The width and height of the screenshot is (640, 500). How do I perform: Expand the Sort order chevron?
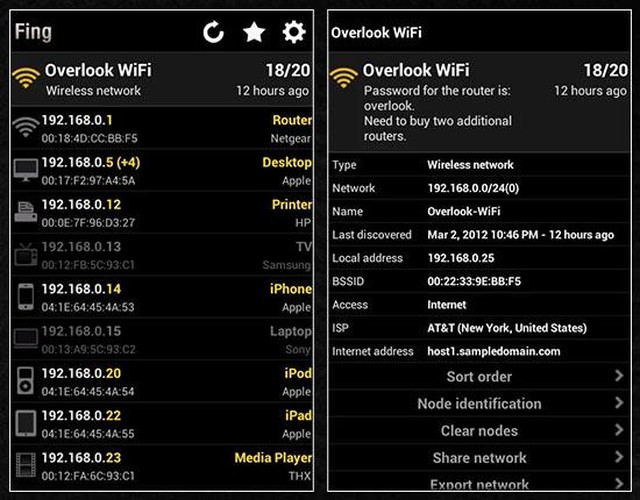(x=619, y=376)
